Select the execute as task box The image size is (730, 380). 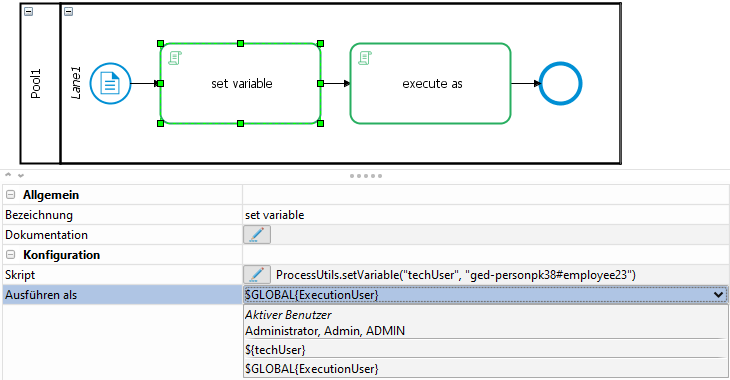click(431, 84)
